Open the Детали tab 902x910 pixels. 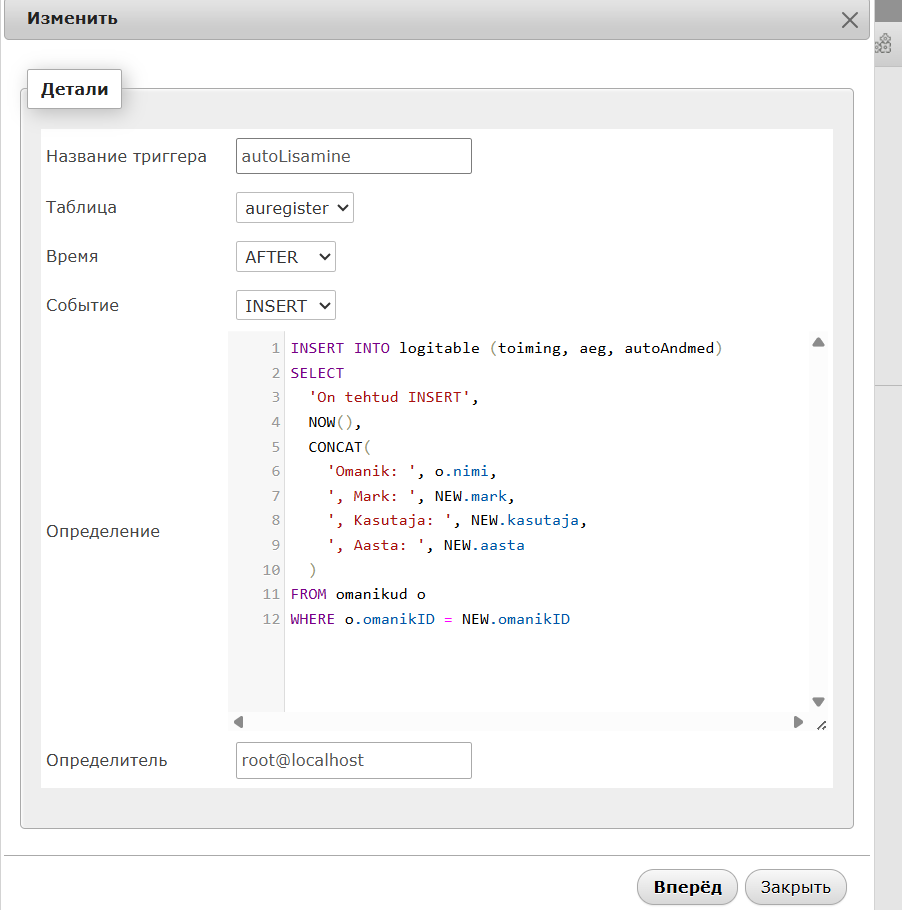pyautogui.click(x=74, y=89)
